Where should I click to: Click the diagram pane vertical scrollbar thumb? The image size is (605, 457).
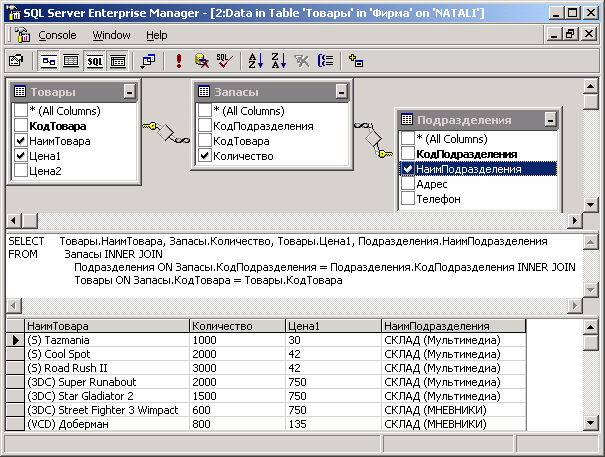coord(590,102)
